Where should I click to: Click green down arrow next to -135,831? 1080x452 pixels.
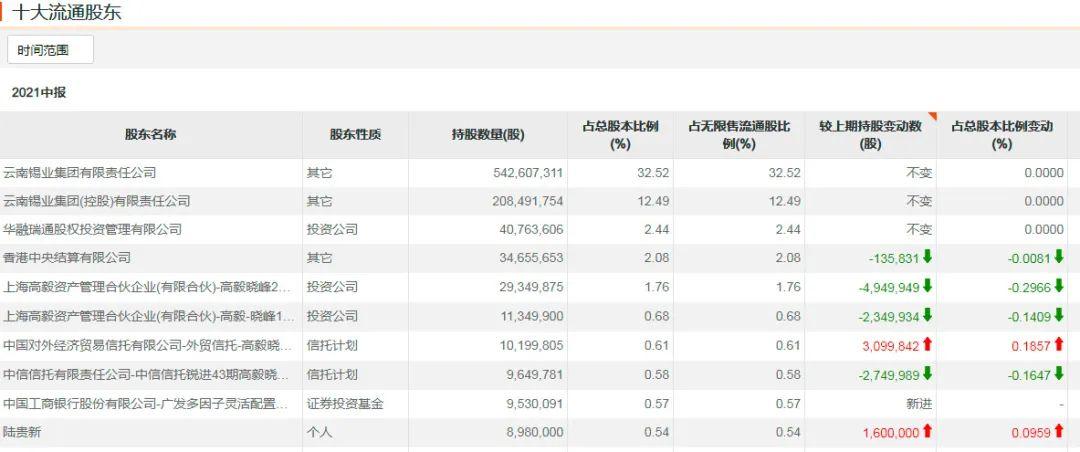click(x=927, y=257)
